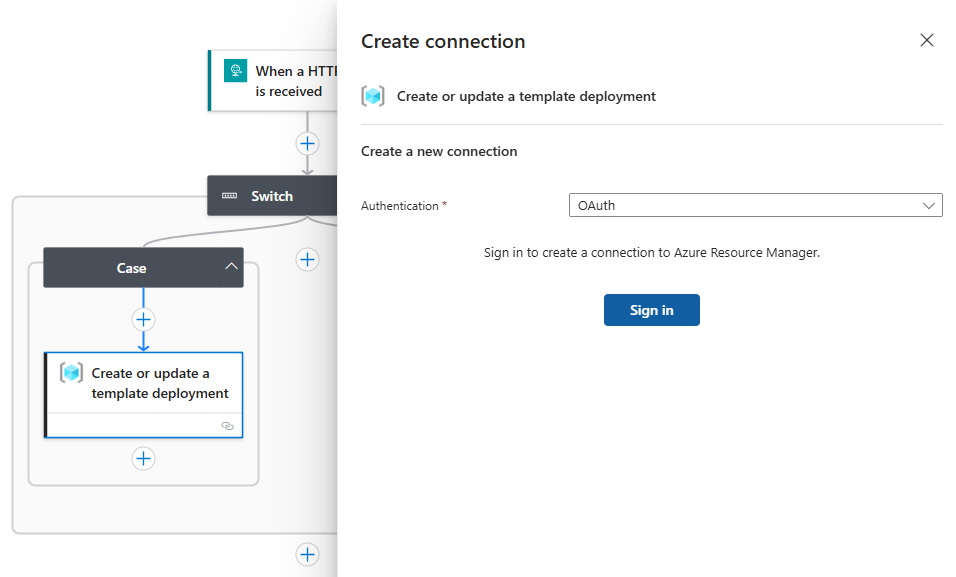This screenshot has height=577, width=956.
Task: Click Azure Resource Manager icon in panel header
Action: pyautogui.click(x=373, y=96)
